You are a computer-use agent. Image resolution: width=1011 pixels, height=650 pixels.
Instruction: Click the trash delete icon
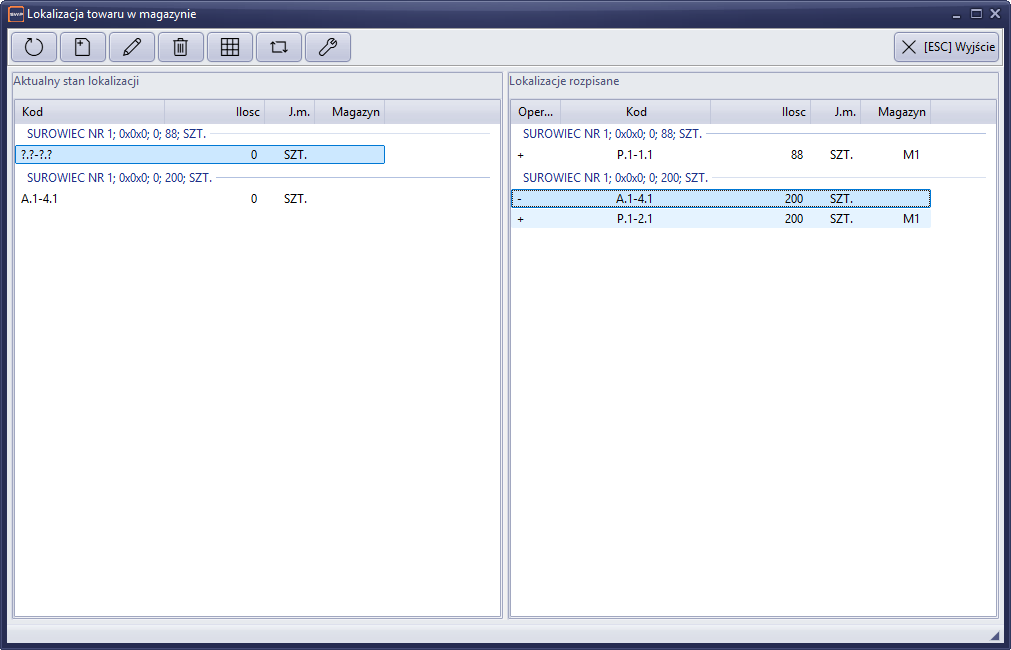point(181,47)
